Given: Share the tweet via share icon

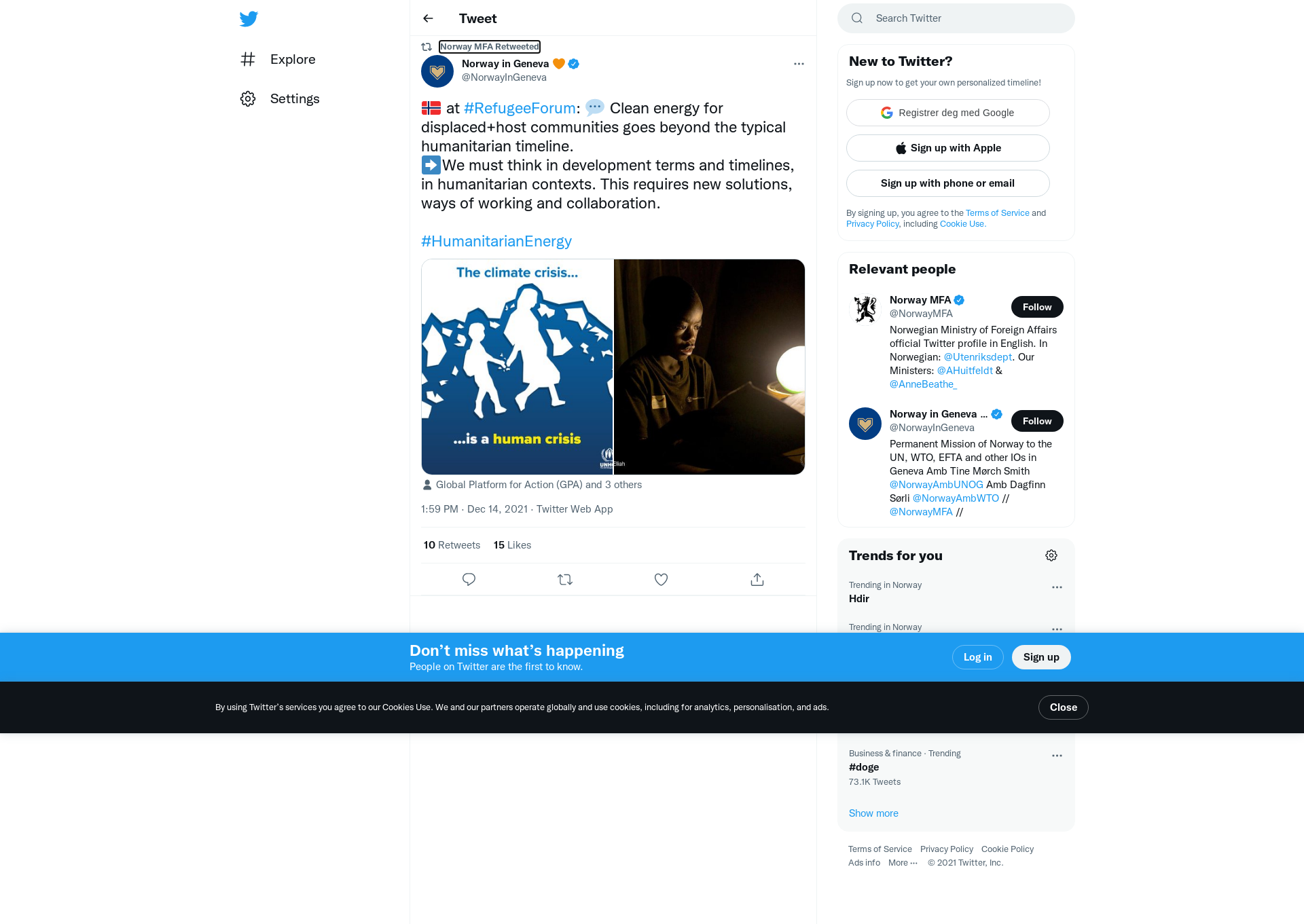Looking at the screenshot, I should 757,579.
